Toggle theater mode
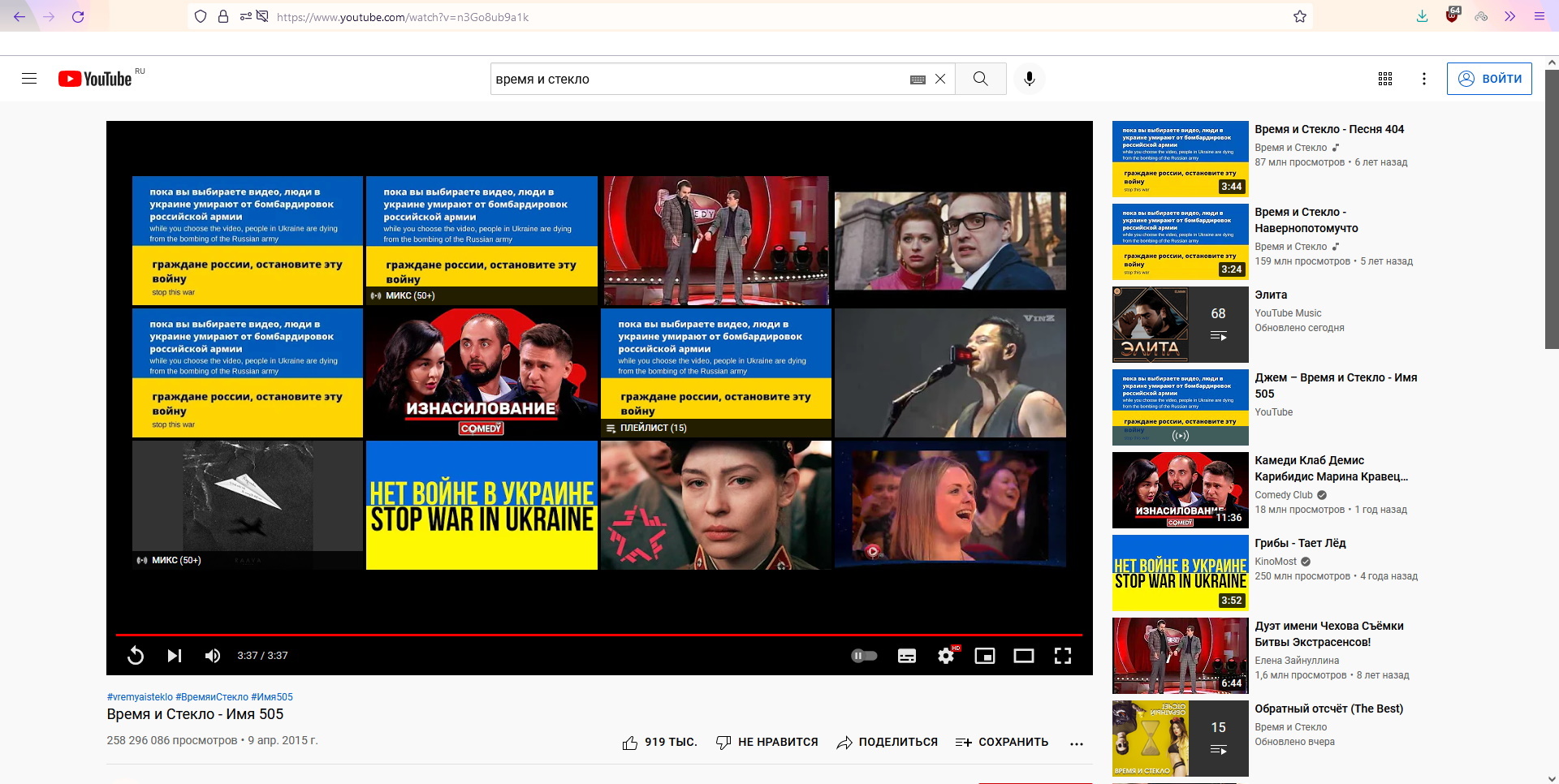The image size is (1559, 784). click(1024, 656)
